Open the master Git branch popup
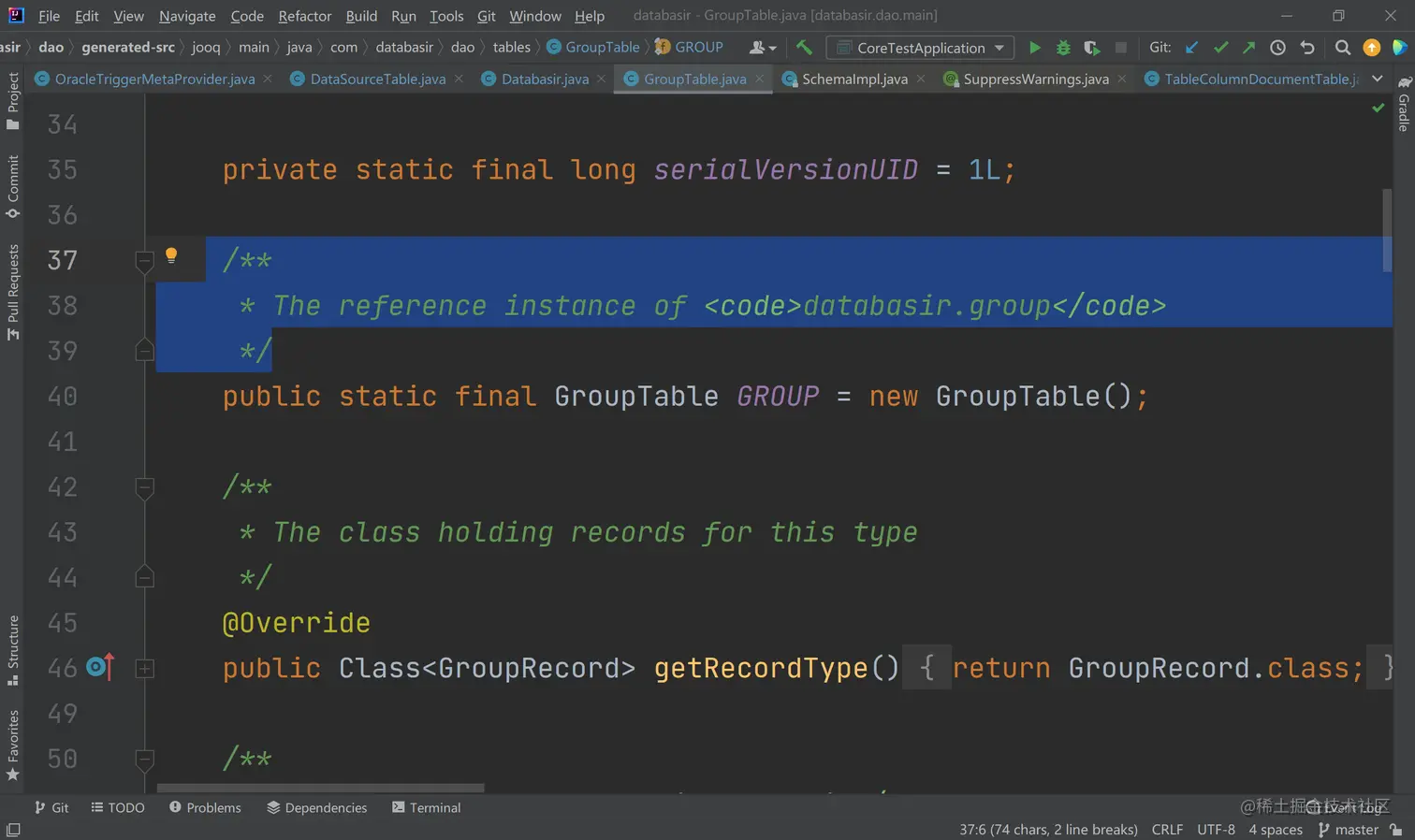This screenshot has height=840, width=1415. (1349, 830)
